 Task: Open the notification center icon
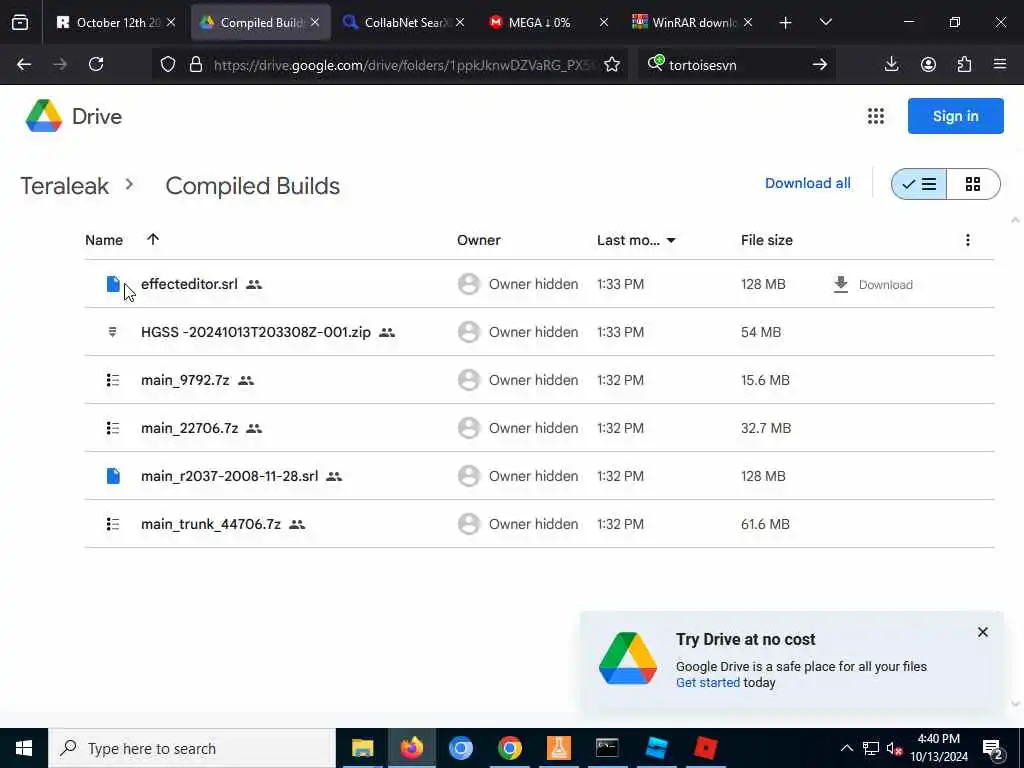993,748
